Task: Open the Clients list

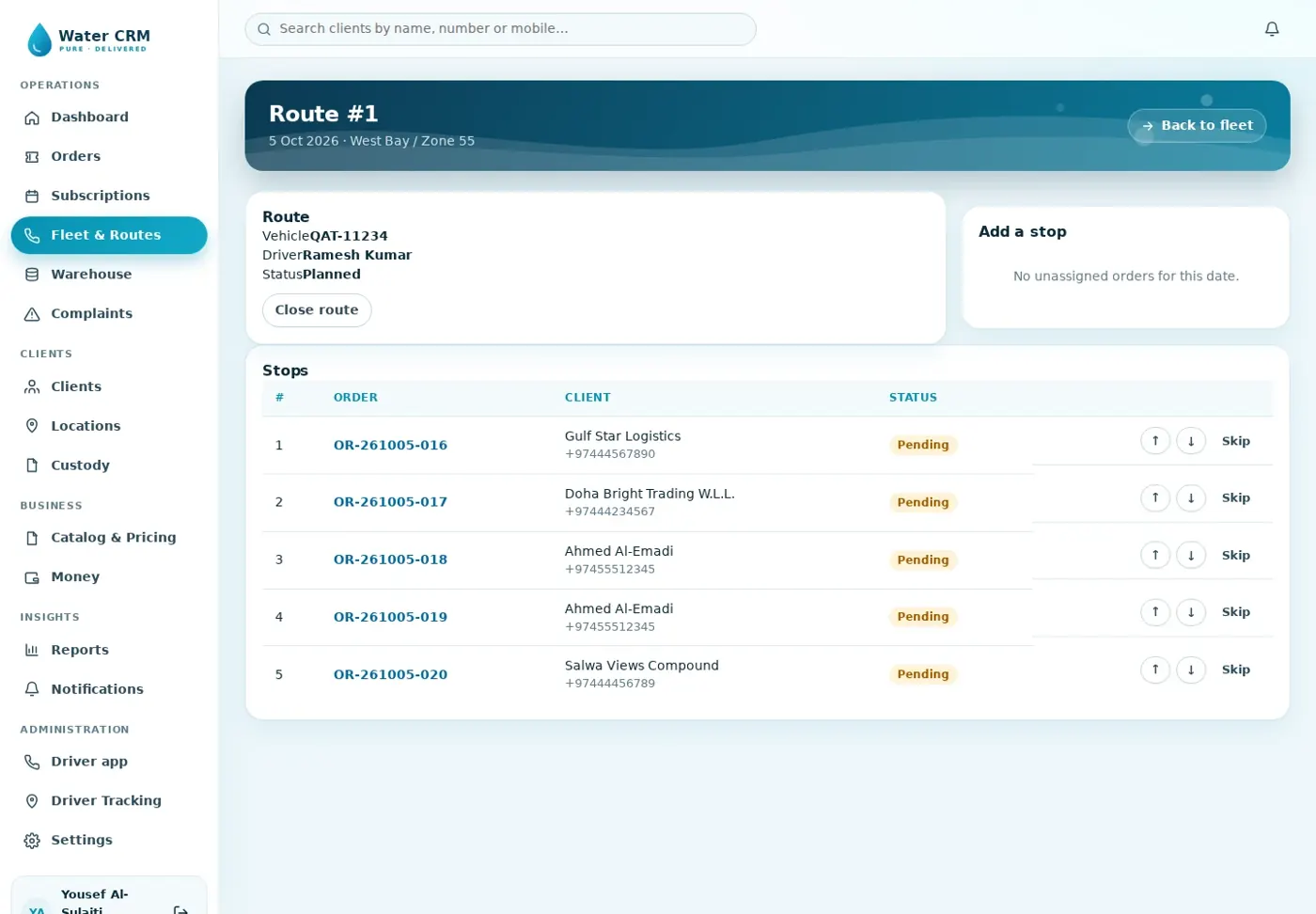Action: (x=109, y=386)
